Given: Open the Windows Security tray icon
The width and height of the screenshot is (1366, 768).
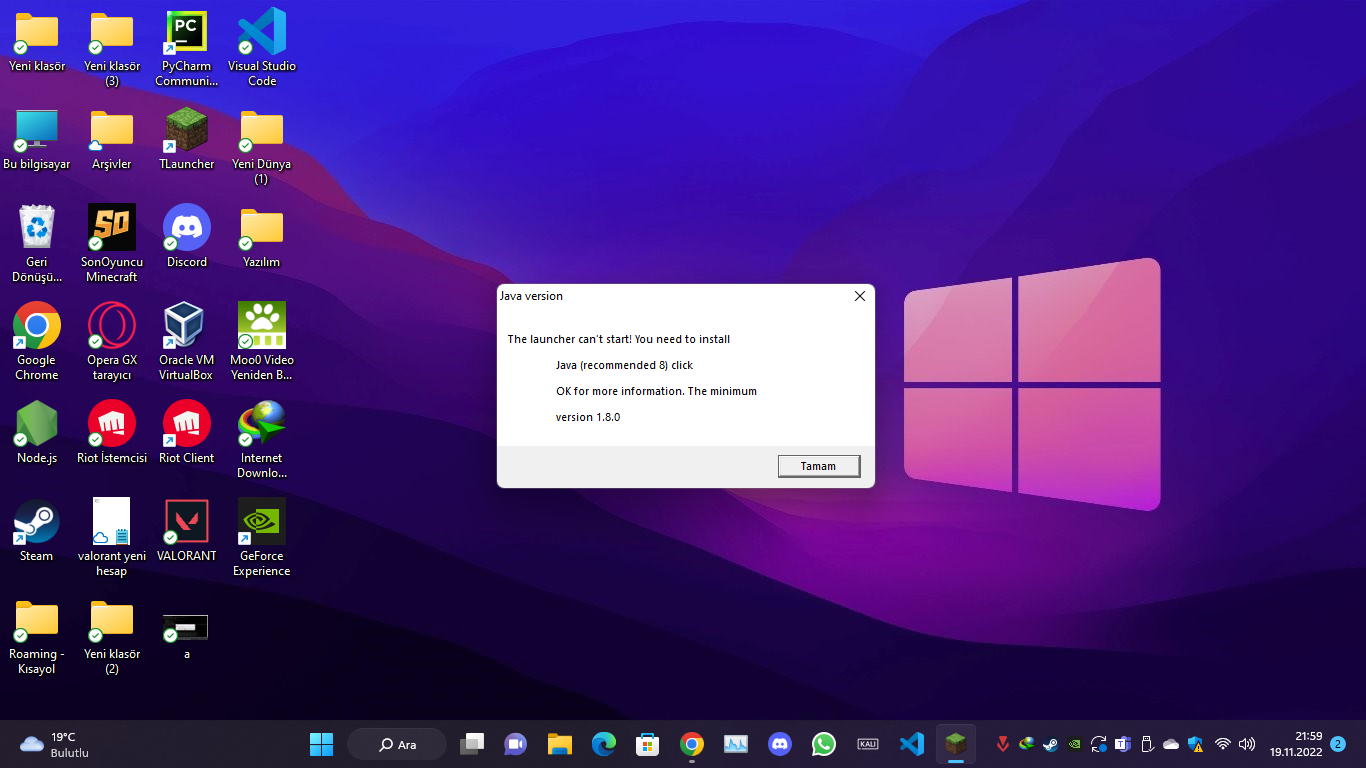Looking at the screenshot, I should [x=1195, y=744].
